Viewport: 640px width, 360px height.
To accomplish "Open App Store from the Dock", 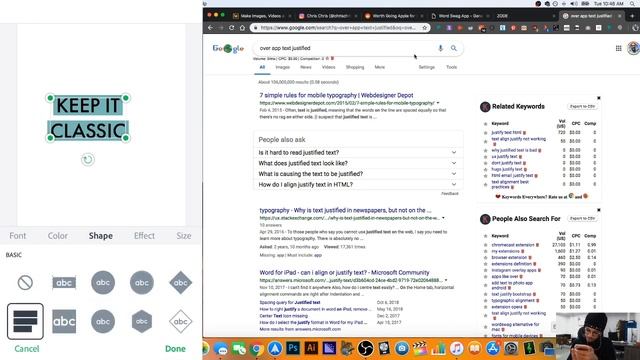I will [493, 348].
